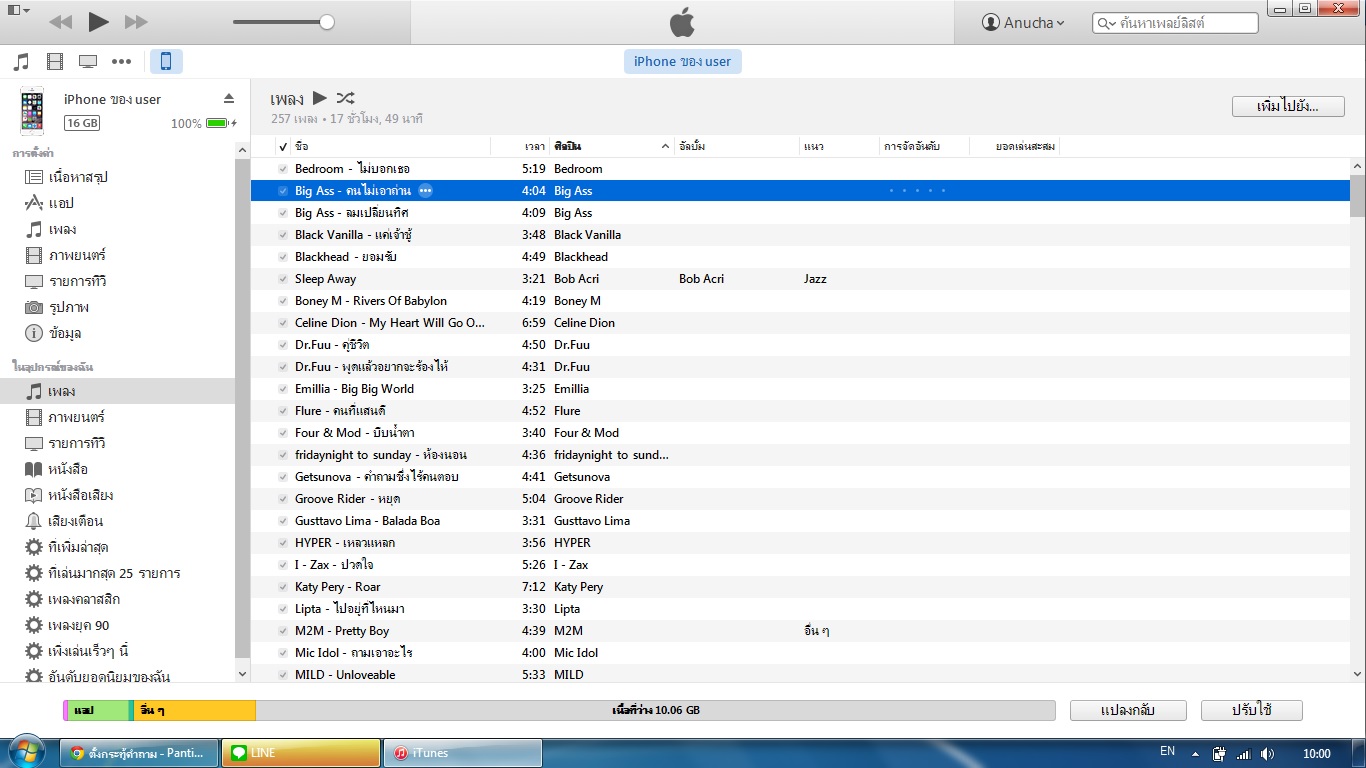Uncheck MILD - Unloveable checkbox
1366x768 pixels.
click(x=283, y=675)
